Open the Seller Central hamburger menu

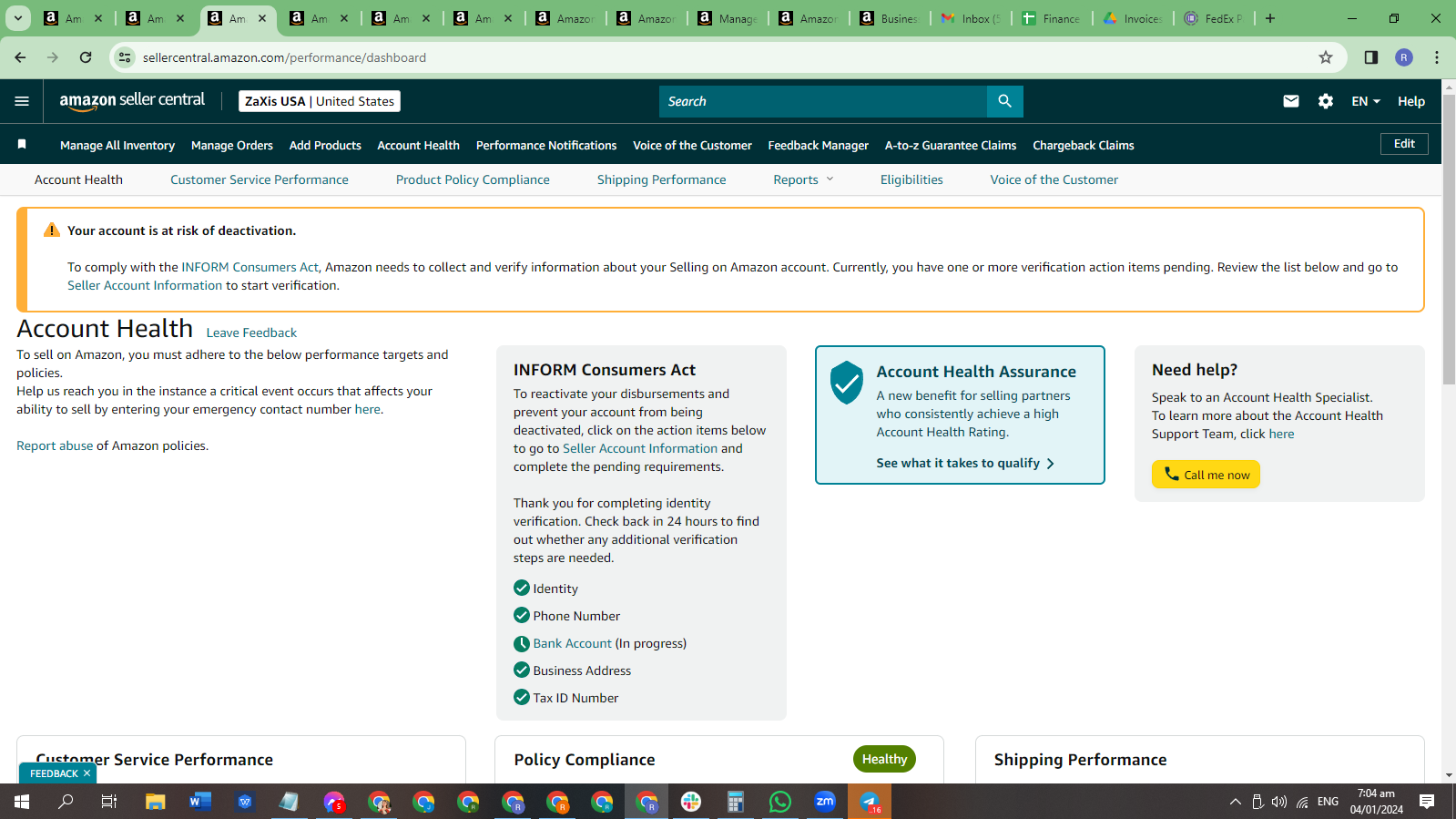[22, 101]
